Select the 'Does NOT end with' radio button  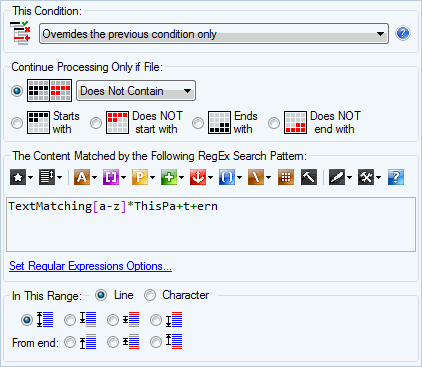point(274,123)
